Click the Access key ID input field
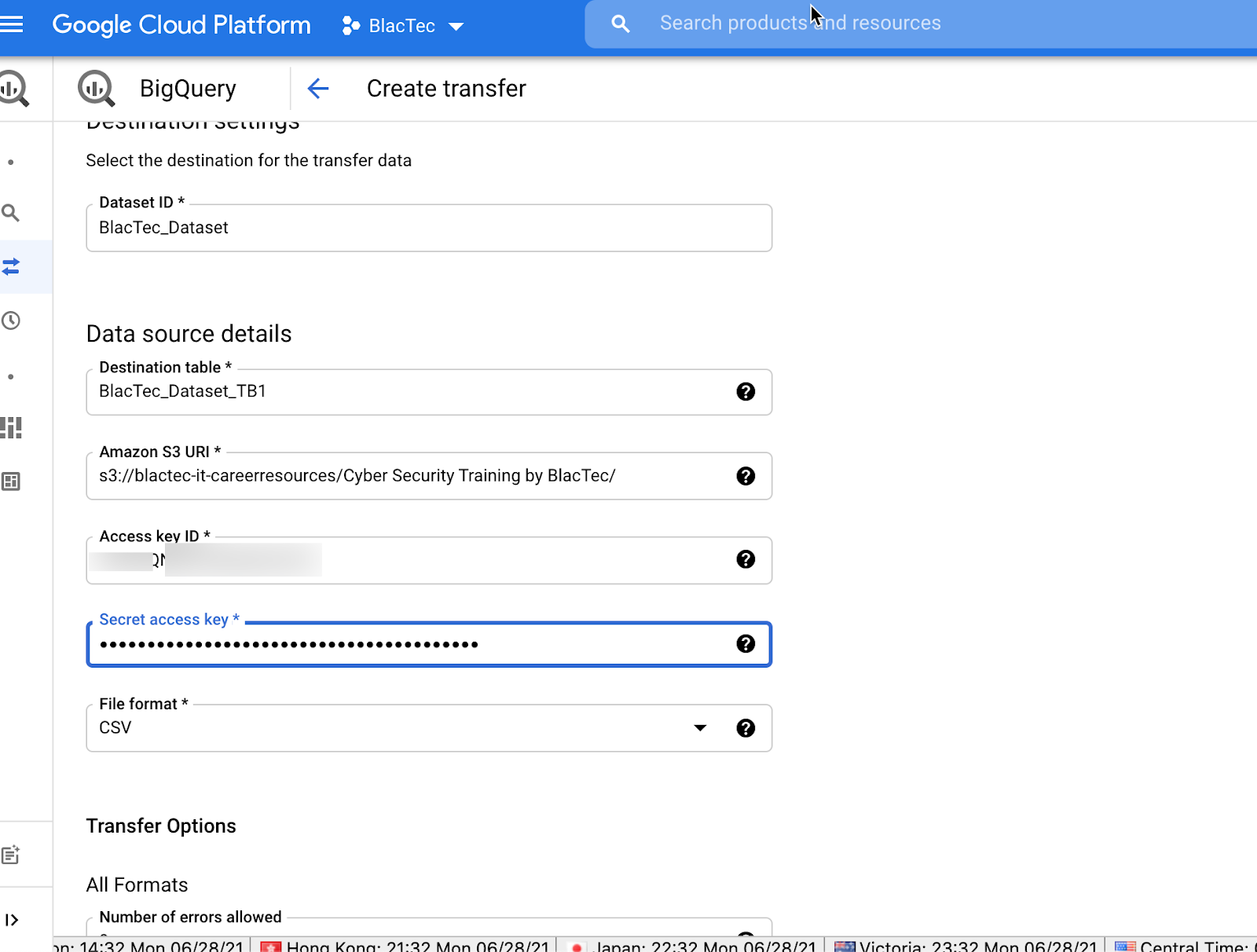The image size is (1257, 952). (x=429, y=560)
